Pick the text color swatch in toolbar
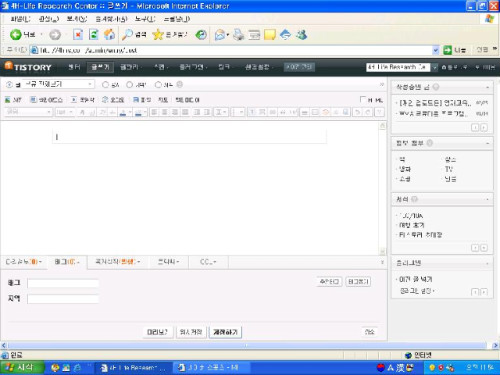 123,112
